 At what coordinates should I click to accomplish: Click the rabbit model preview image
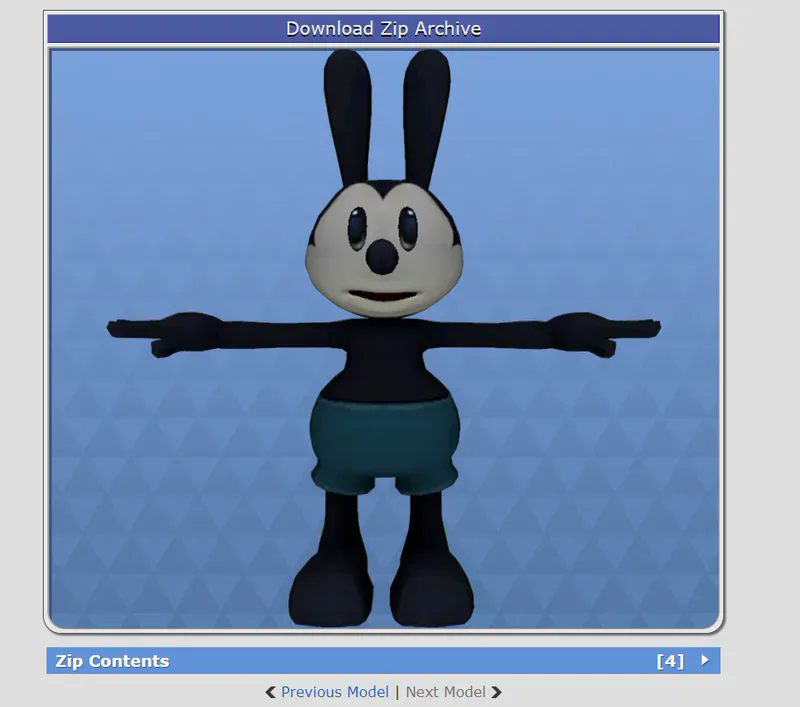[384, 339]
